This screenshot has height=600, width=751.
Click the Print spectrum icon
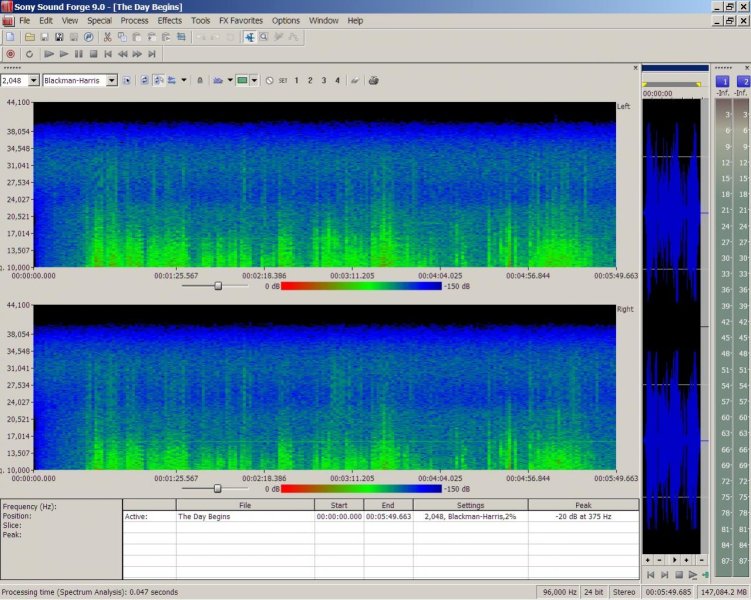[373, 80]
